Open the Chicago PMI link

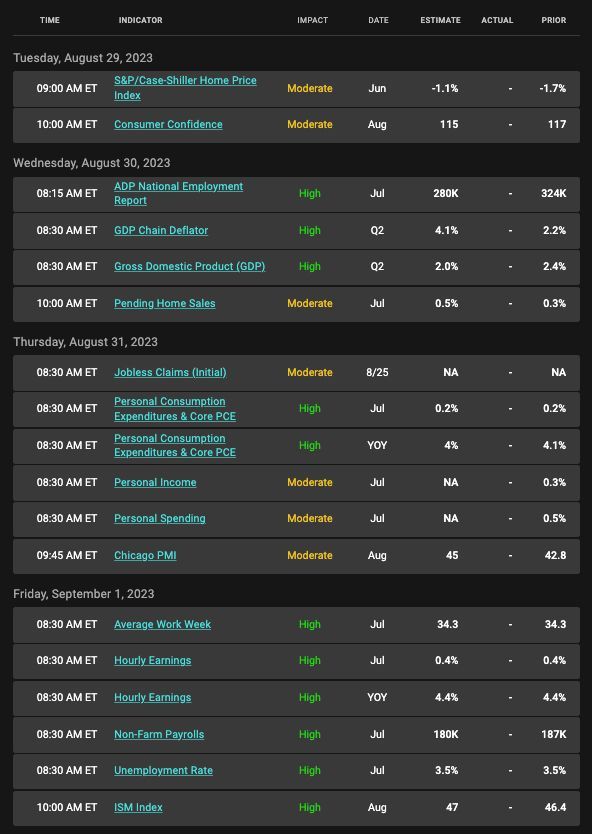145,555
